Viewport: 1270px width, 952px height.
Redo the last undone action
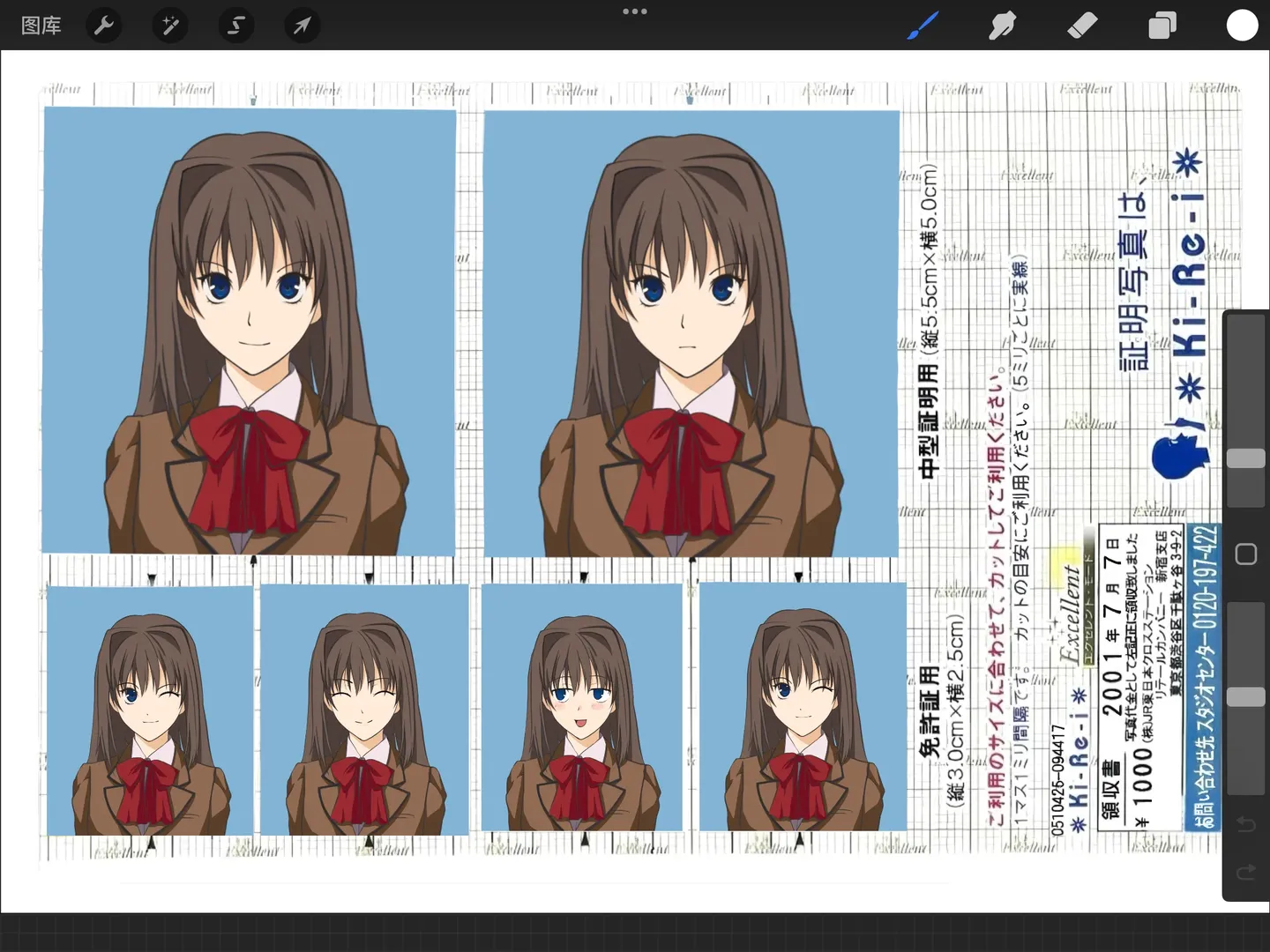click(1246, 872)
